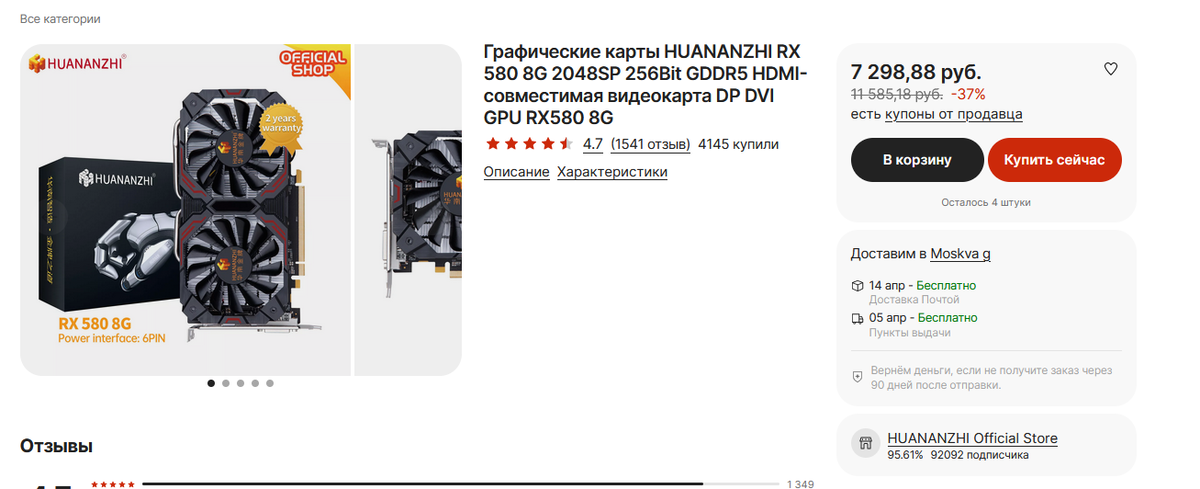Click the five-star rating distribution bar

[461, 484]
